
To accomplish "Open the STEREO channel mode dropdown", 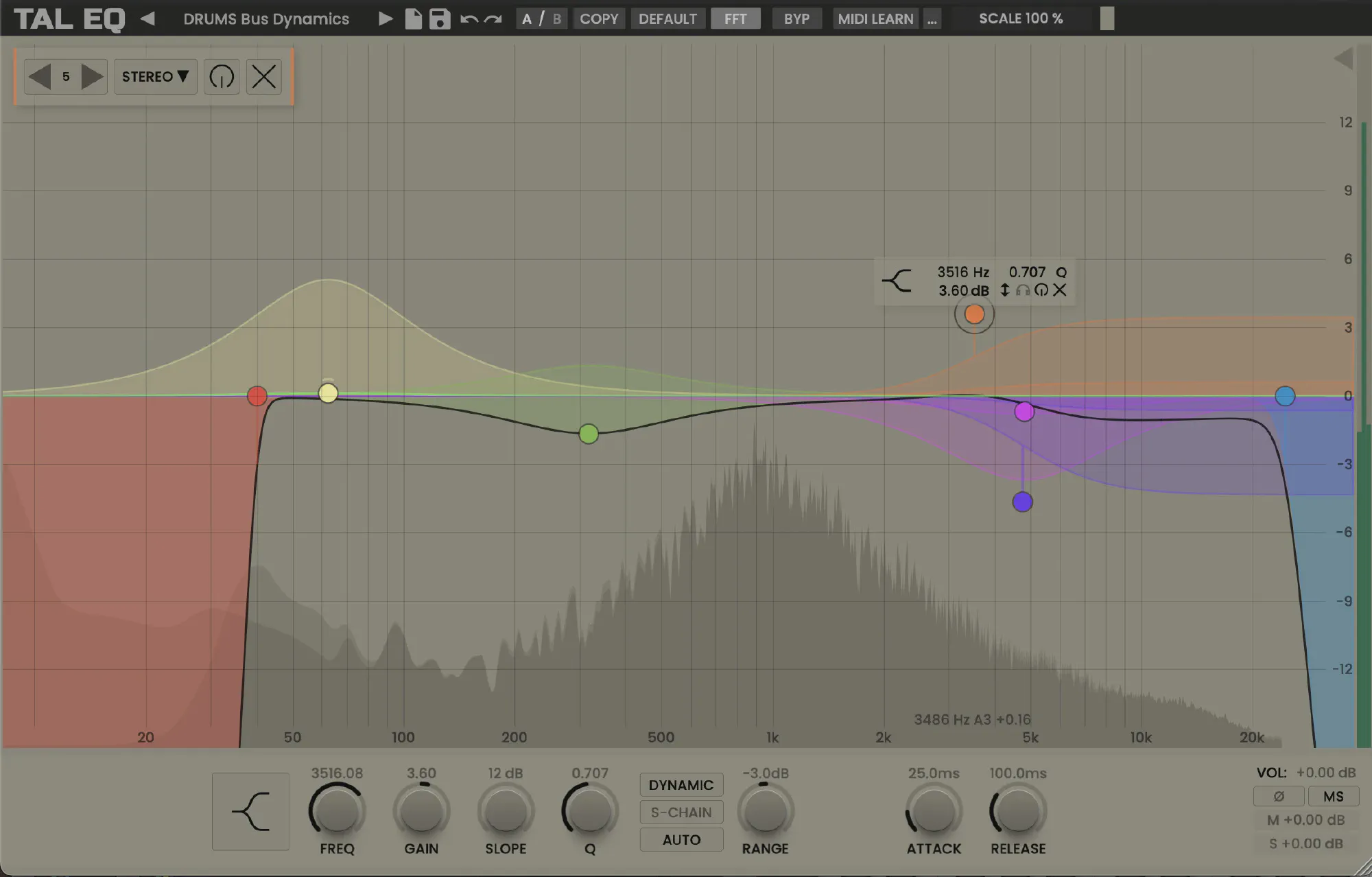I will click(x=155, y=76).
